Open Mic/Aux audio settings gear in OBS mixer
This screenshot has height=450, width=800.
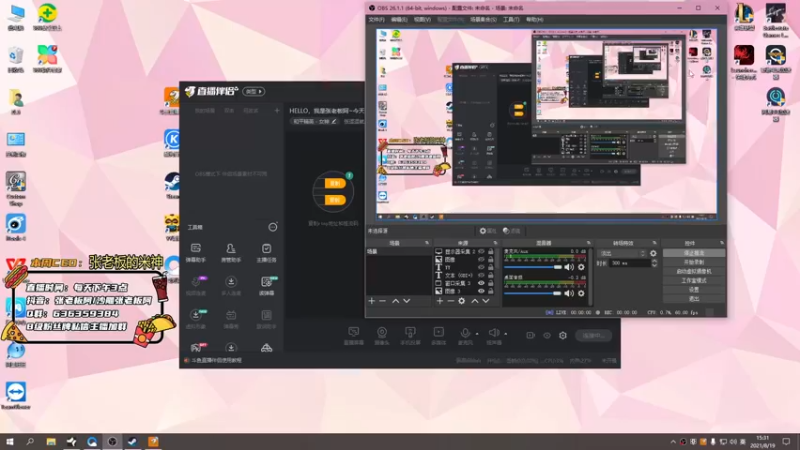pos(581,267)
